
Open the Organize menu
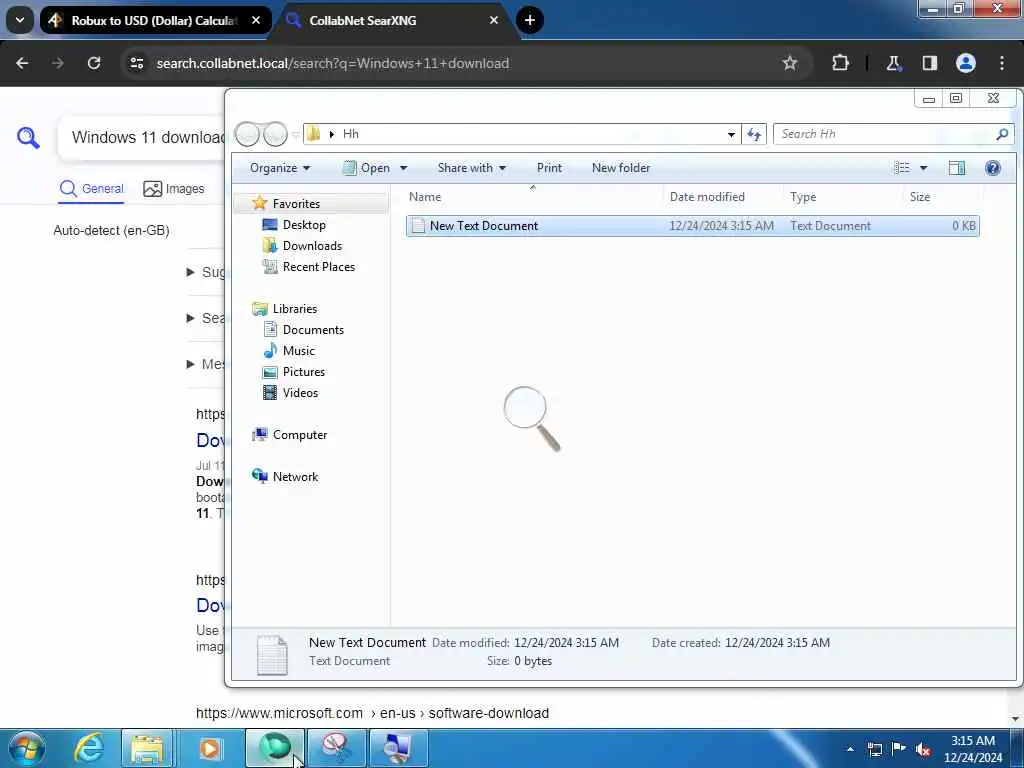point(280,168)
